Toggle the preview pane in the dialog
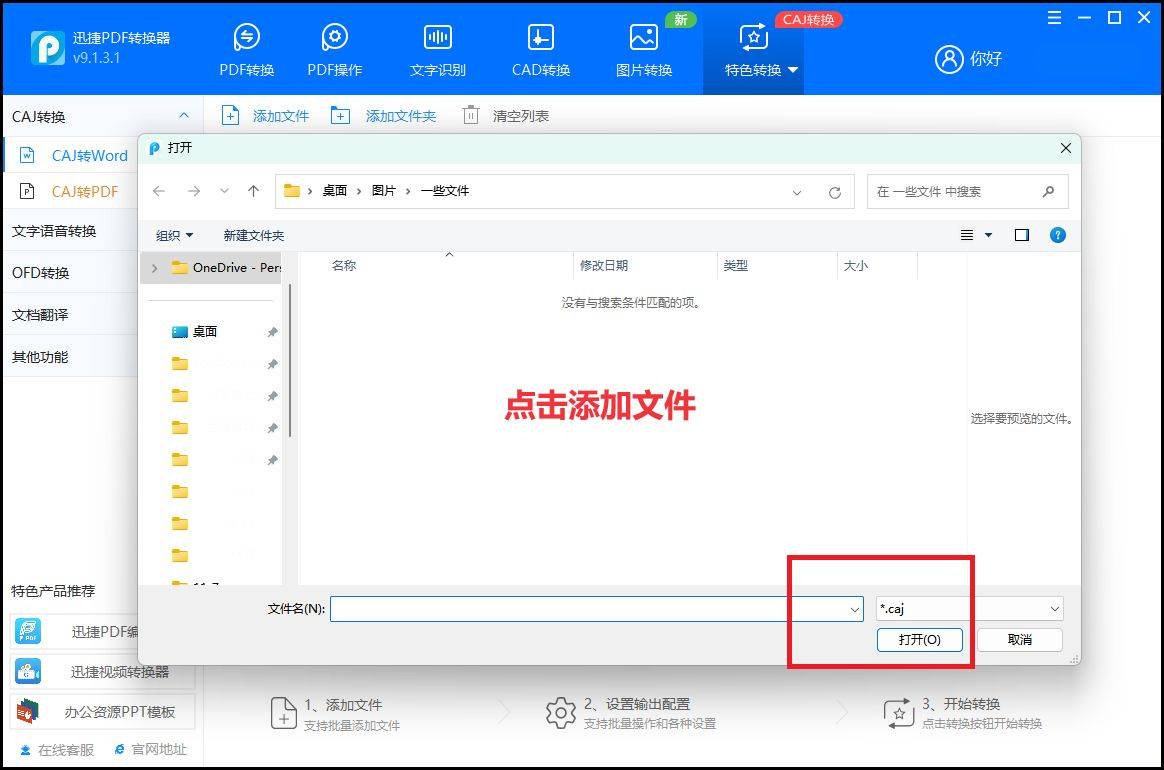Screen dimensions: 1164x770 1021,235
